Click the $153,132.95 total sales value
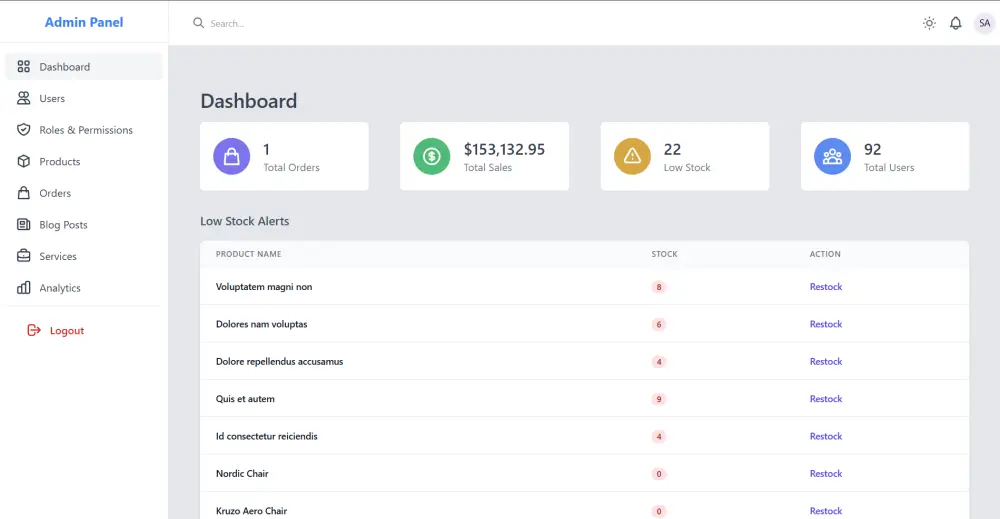 pyautogui.click(x=504, y=149)
